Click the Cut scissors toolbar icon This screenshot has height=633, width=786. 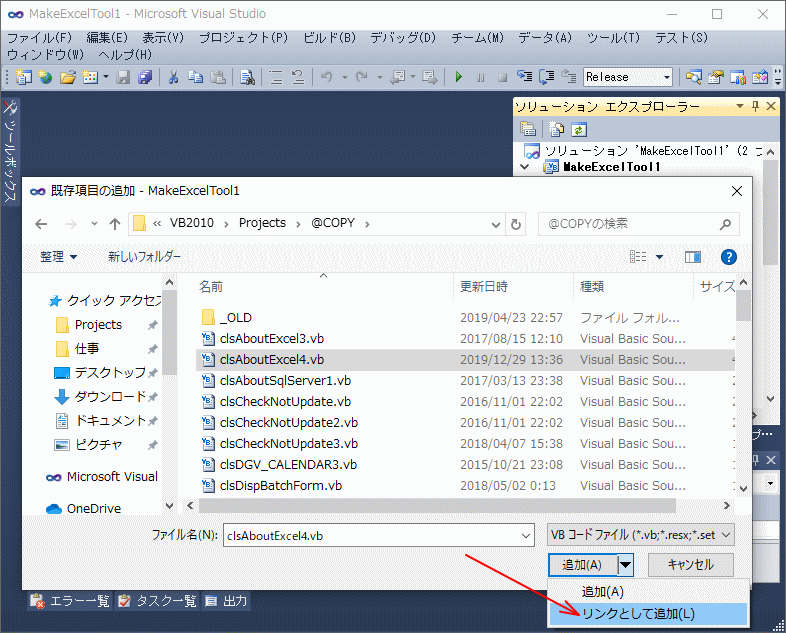[173, 77]
